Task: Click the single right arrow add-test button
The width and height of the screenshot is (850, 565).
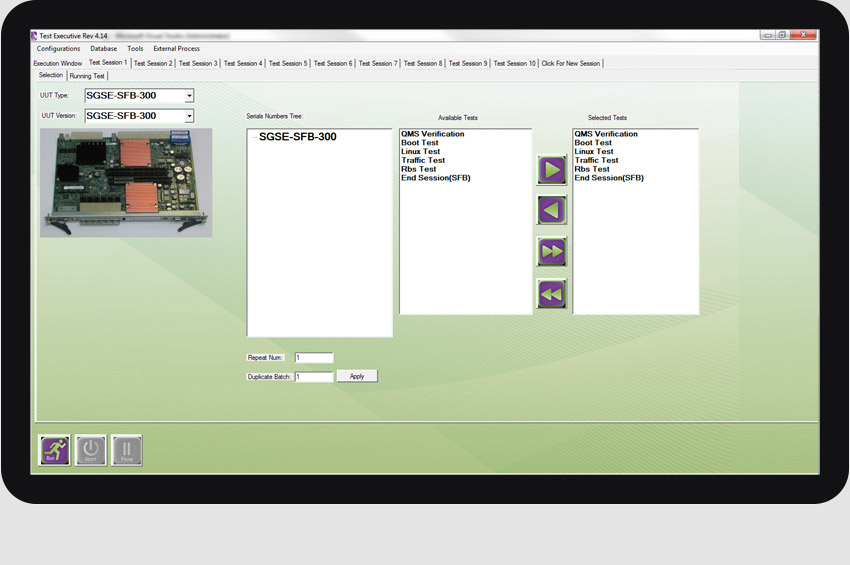Action: [x=552, y=170]
